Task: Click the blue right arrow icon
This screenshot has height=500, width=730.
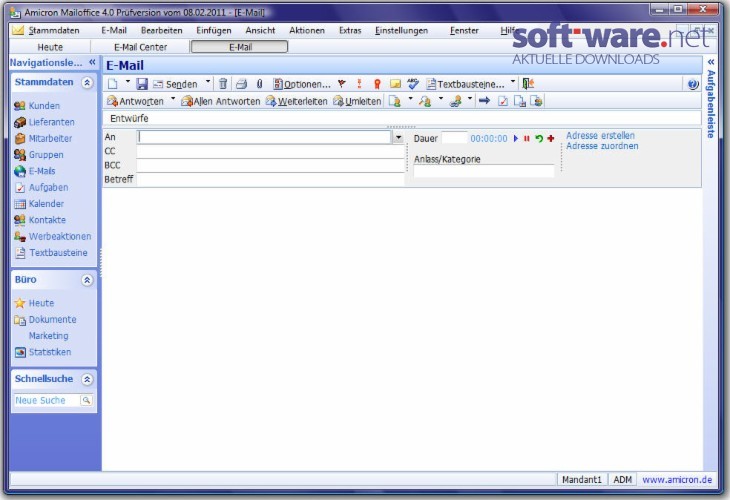Action: pyautogui.click(x=484, y=101)
